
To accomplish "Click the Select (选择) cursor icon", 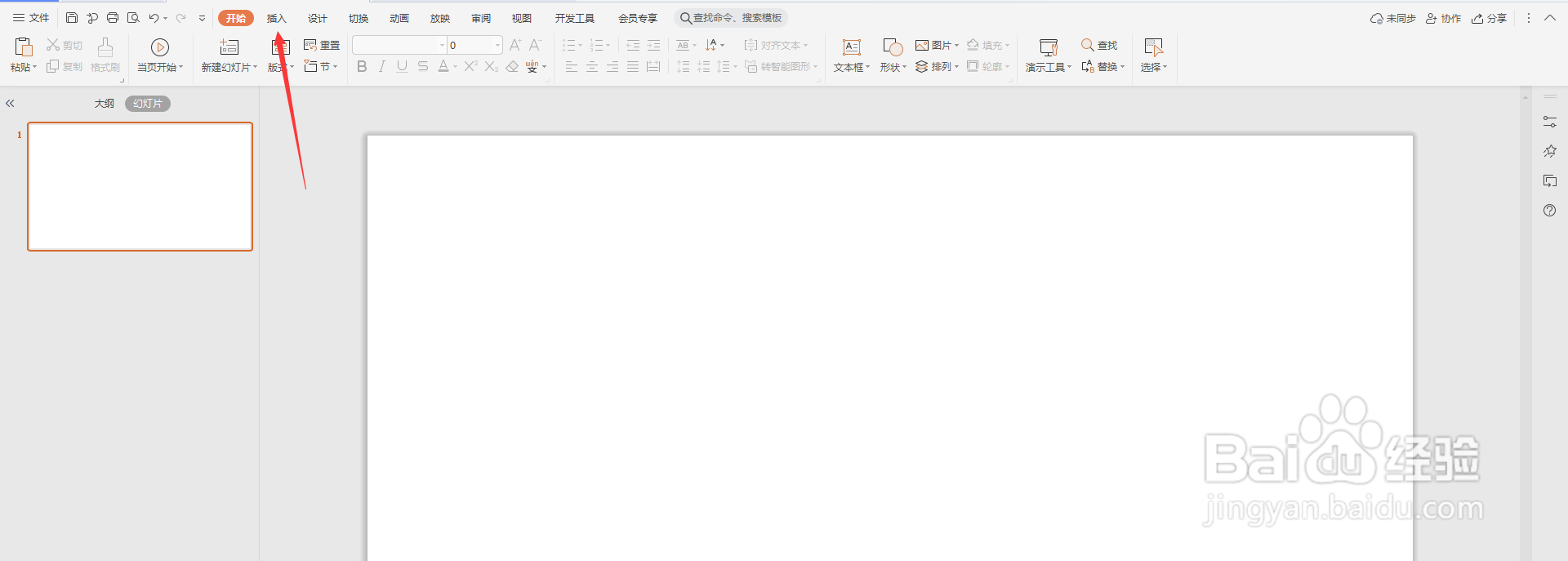I will pos(1154,47).
